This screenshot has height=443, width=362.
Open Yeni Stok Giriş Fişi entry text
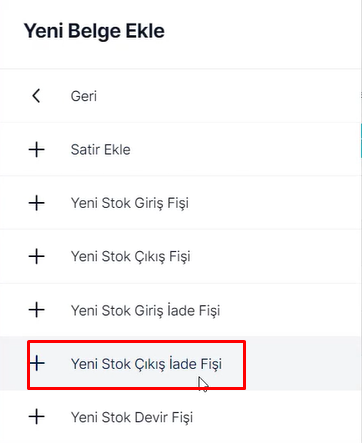[x=130, y=203]
